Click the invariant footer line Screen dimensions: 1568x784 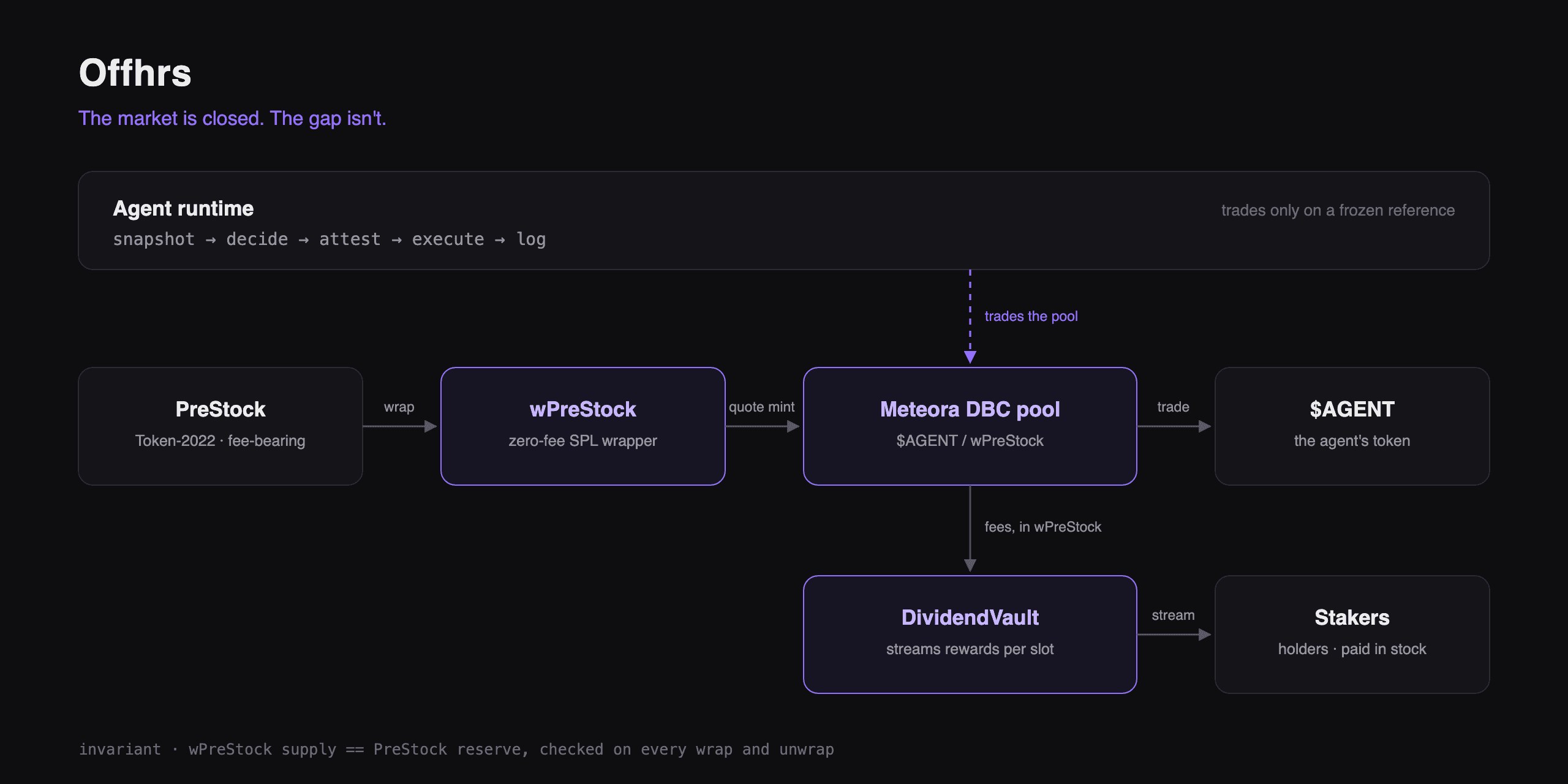click(456, 750)
